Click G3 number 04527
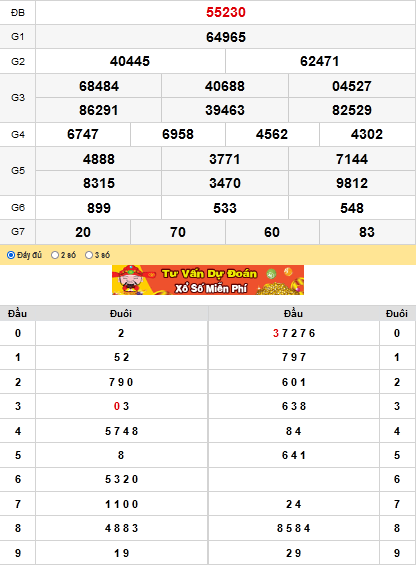This screenshot has height=566, width=417. pyautogui.click(x=352, y=86)
